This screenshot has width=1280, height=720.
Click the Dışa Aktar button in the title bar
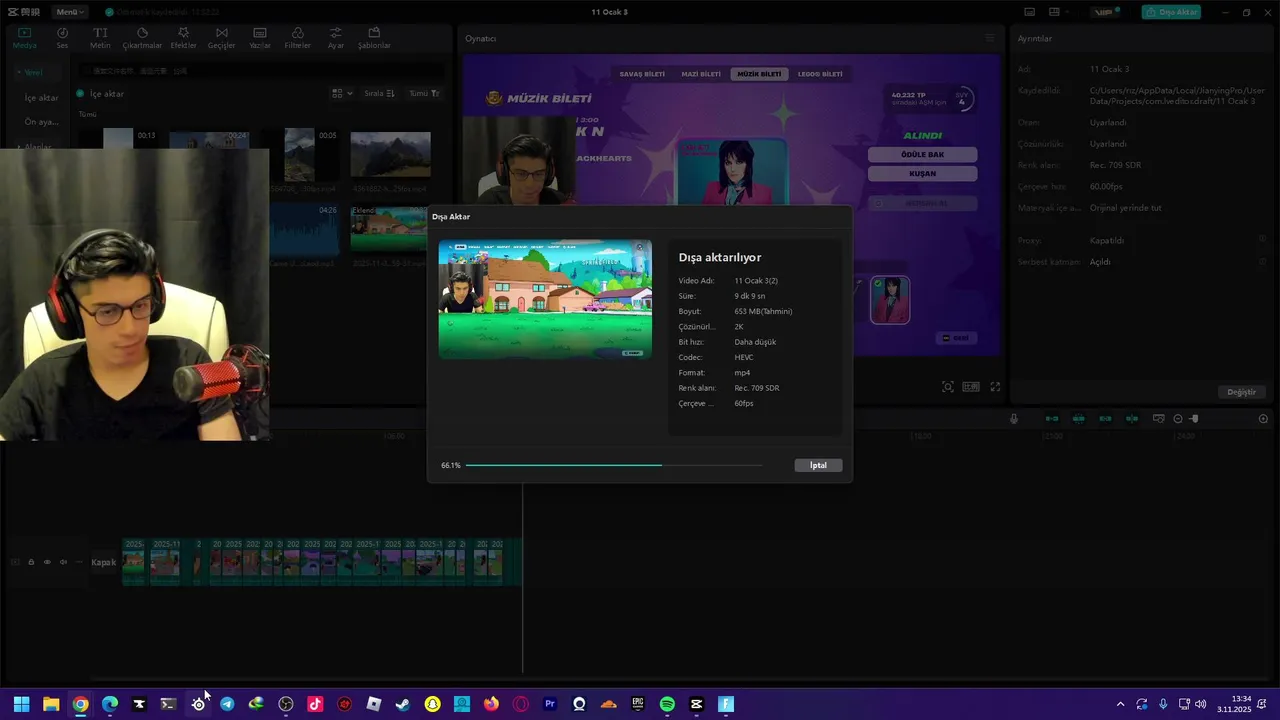pos(1171,12)
